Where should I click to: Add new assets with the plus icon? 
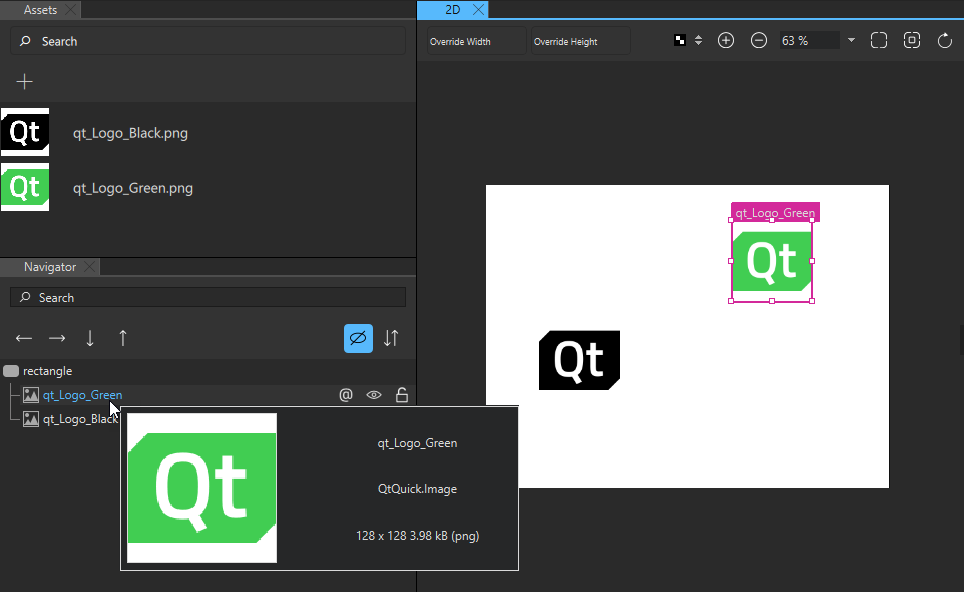coord(24,81)
